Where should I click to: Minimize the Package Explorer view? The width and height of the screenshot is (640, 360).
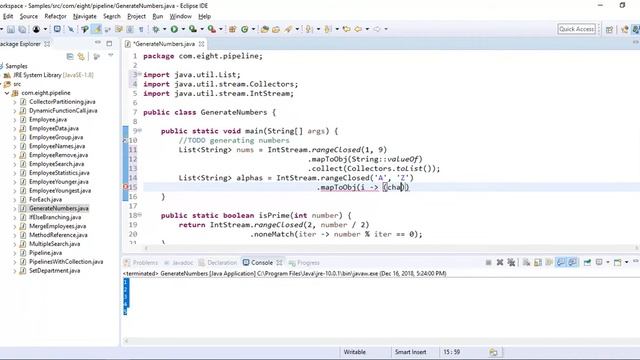[x=98, y=43]
